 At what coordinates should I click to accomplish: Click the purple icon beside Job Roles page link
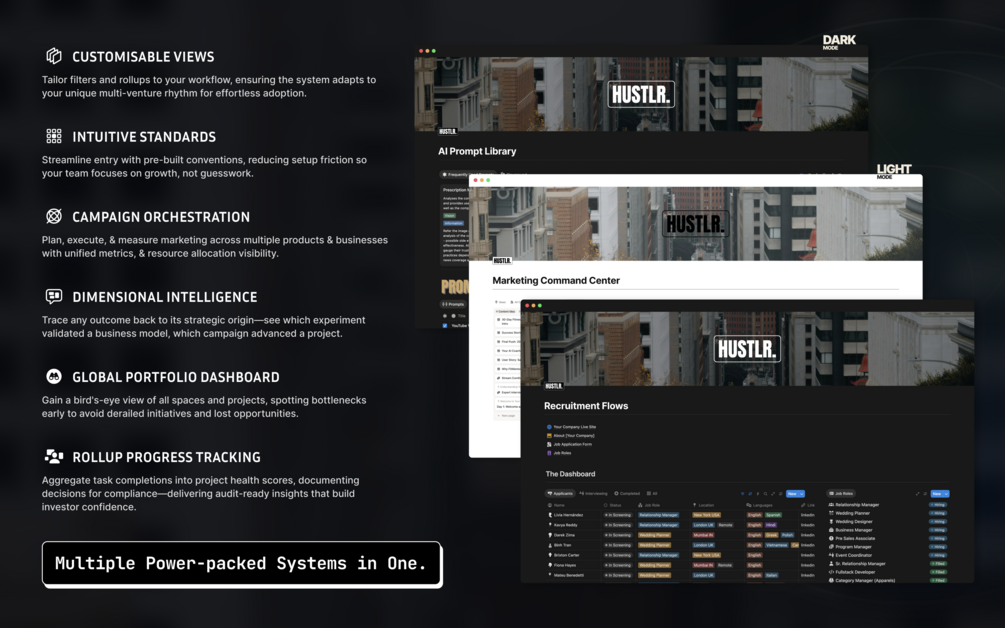549,452
